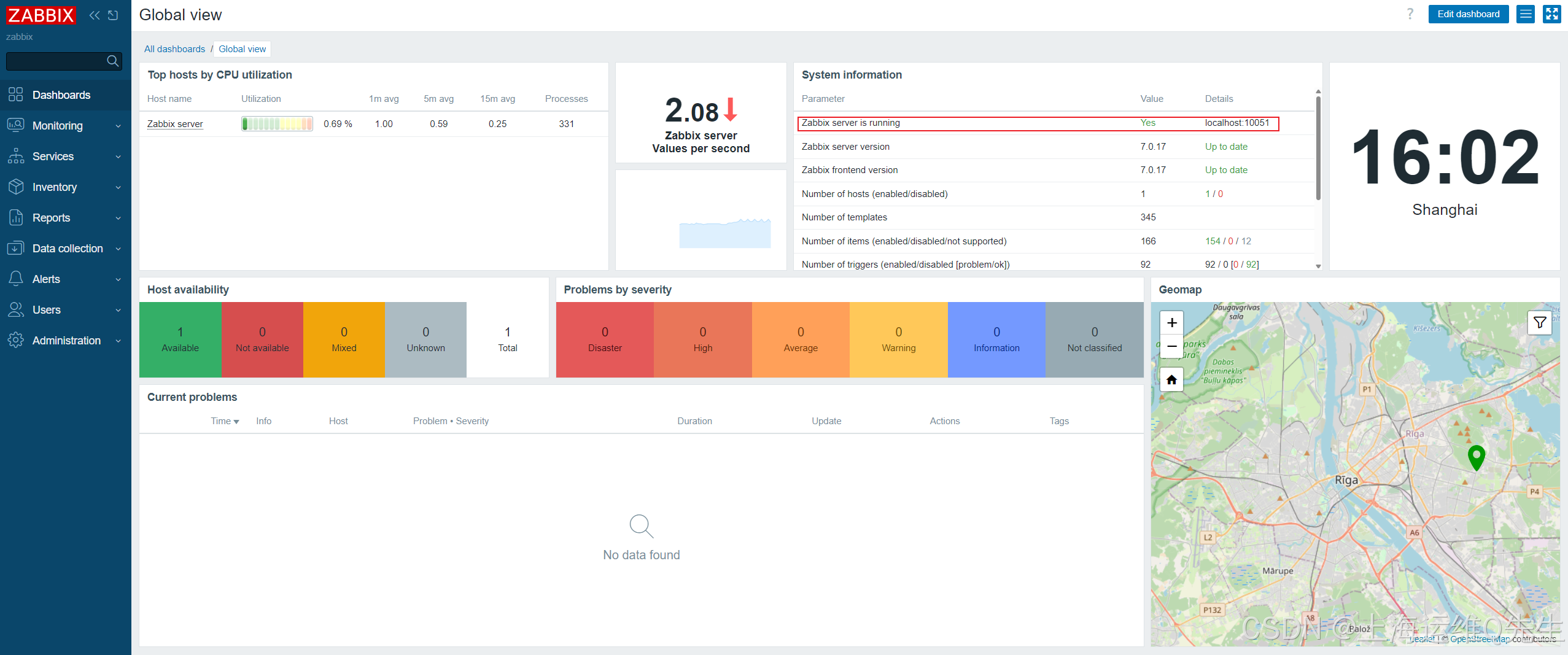Open the Dashboards menu item
Screen dimensions: 1568x655
click(66, 95)
